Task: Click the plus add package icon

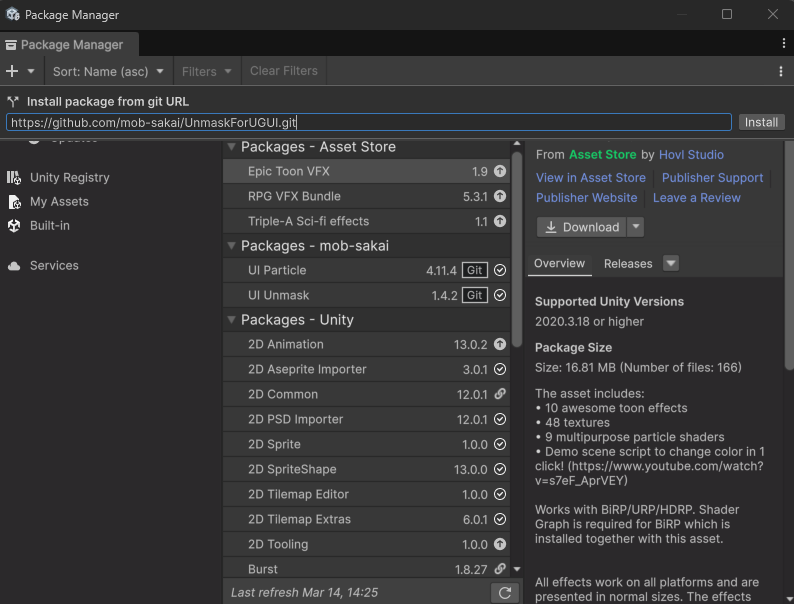Action: [12, 71]
